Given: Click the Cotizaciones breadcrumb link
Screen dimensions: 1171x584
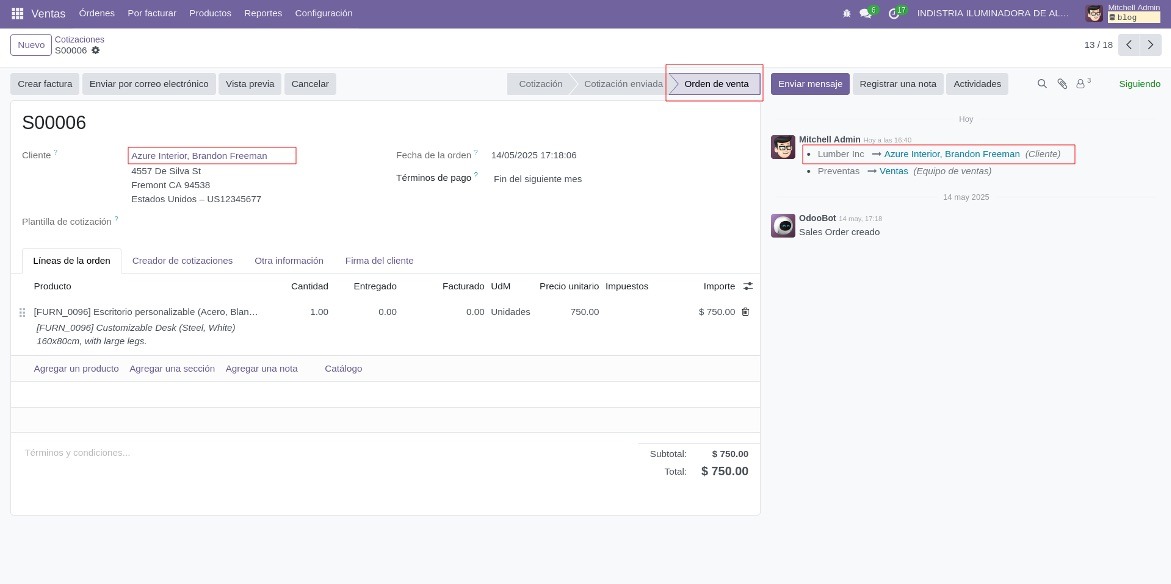Looking at the screenshot, I should pyautogui.click(x=79, y=40).
